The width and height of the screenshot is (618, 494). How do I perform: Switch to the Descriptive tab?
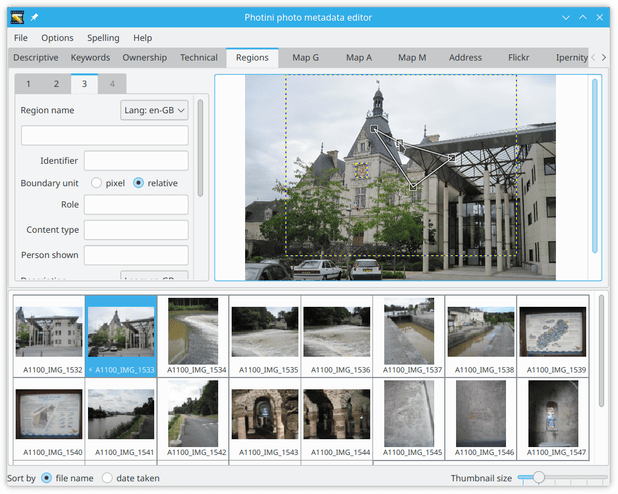[x=35, y=58]
